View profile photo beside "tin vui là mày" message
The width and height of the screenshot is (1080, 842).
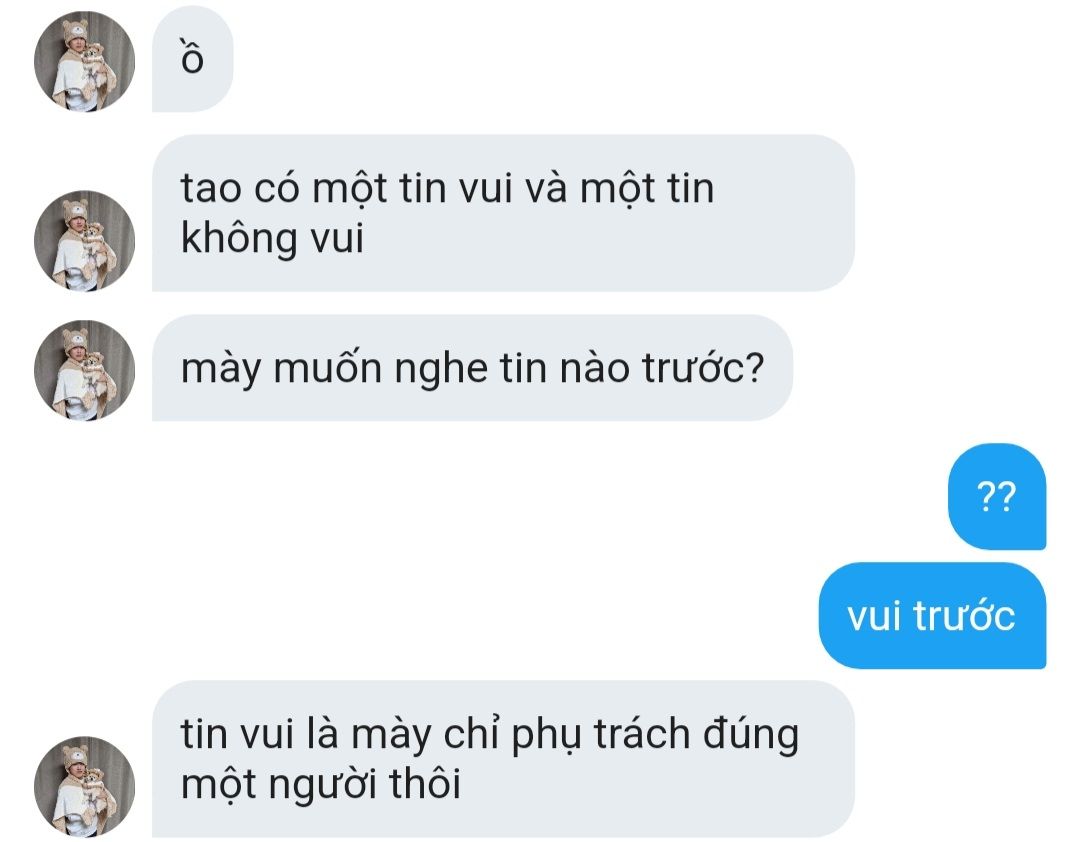click(84, 786)
